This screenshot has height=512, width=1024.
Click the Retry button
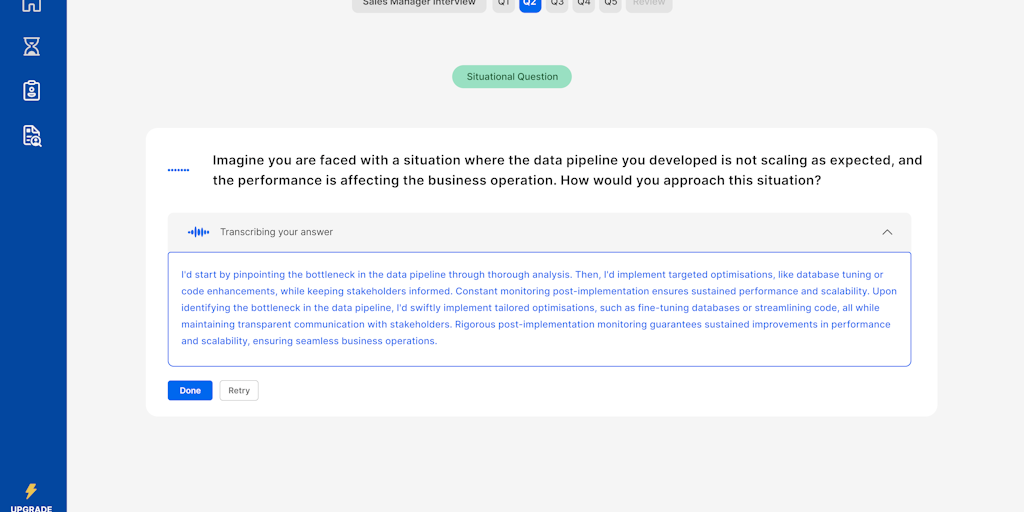(239, 391)
